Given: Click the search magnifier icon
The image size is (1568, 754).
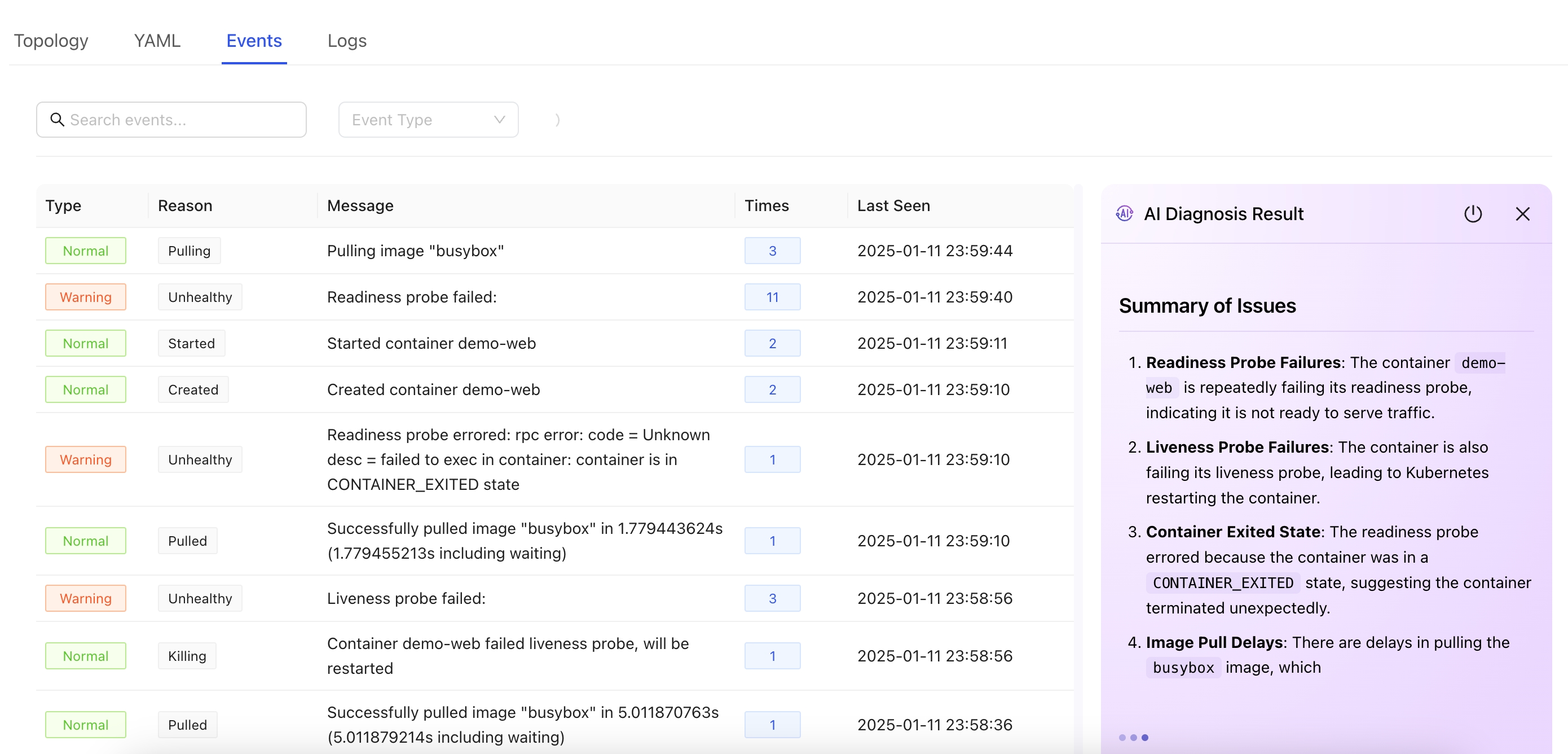Looking at the screenshot, I should [57, 120].
